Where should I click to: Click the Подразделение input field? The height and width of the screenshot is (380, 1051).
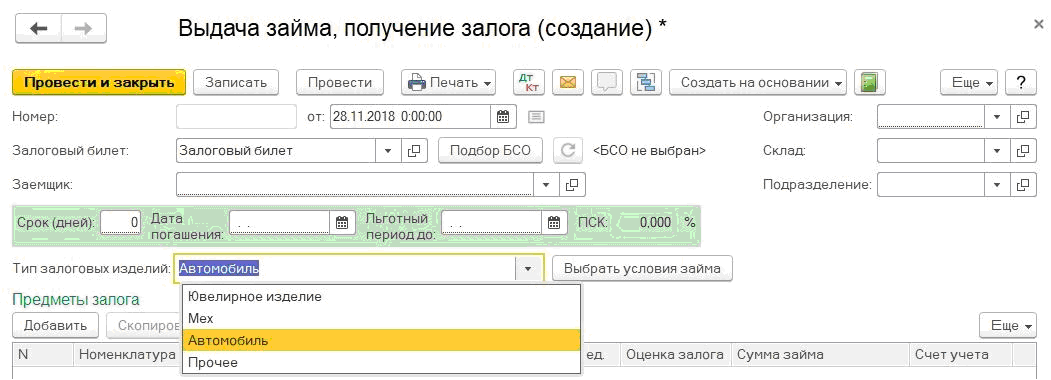tap(930, 184)
